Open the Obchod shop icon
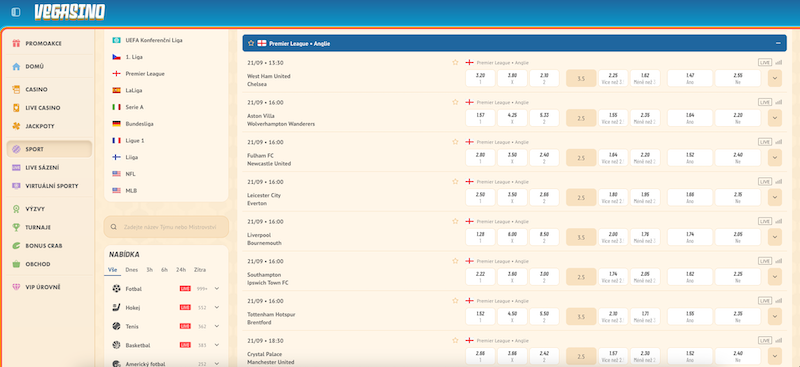The height and width of the screenshot is (367, 800). pos(16,264)
